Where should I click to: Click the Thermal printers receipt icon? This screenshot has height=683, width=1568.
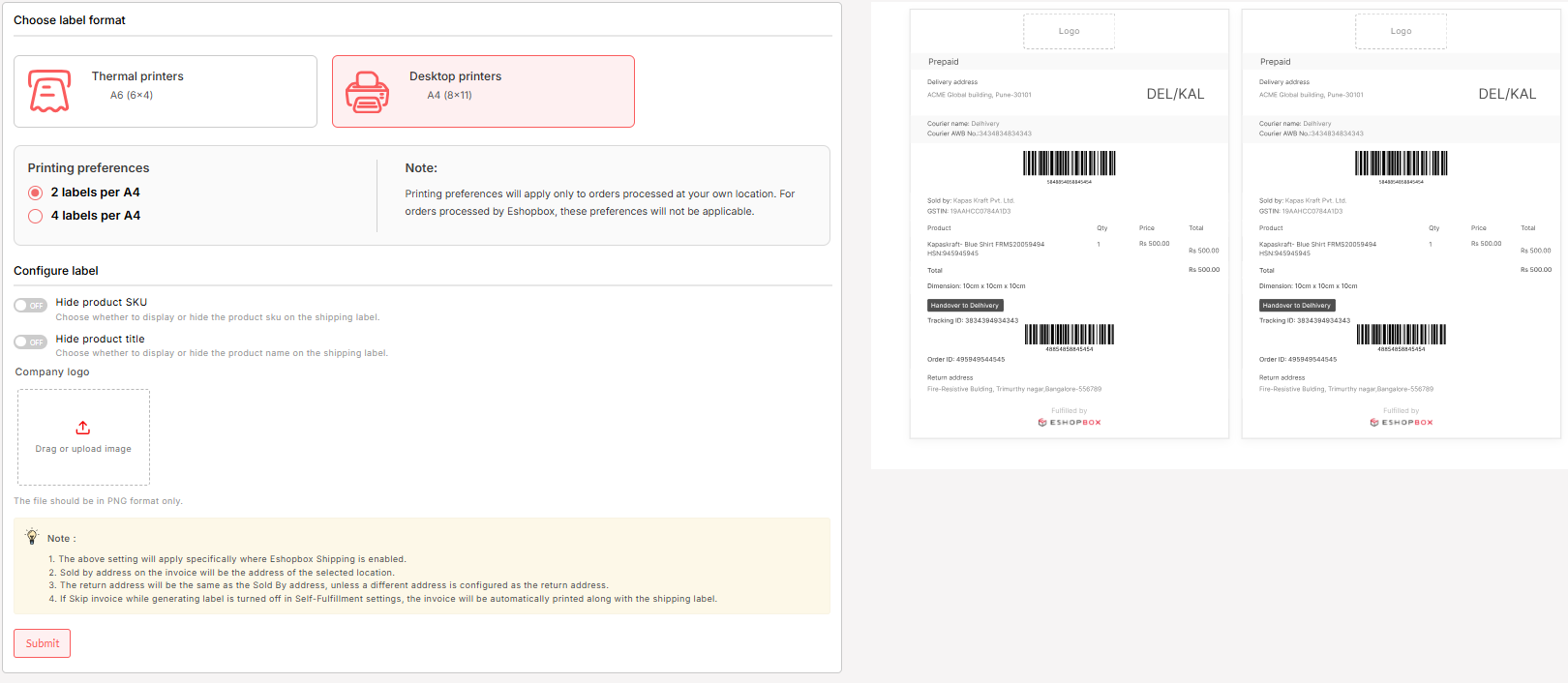(x=49, y=91)
